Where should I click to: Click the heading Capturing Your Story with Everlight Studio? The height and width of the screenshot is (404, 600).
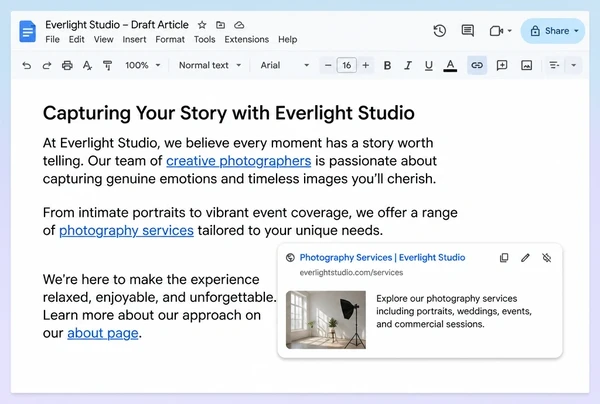coord(228,113)
